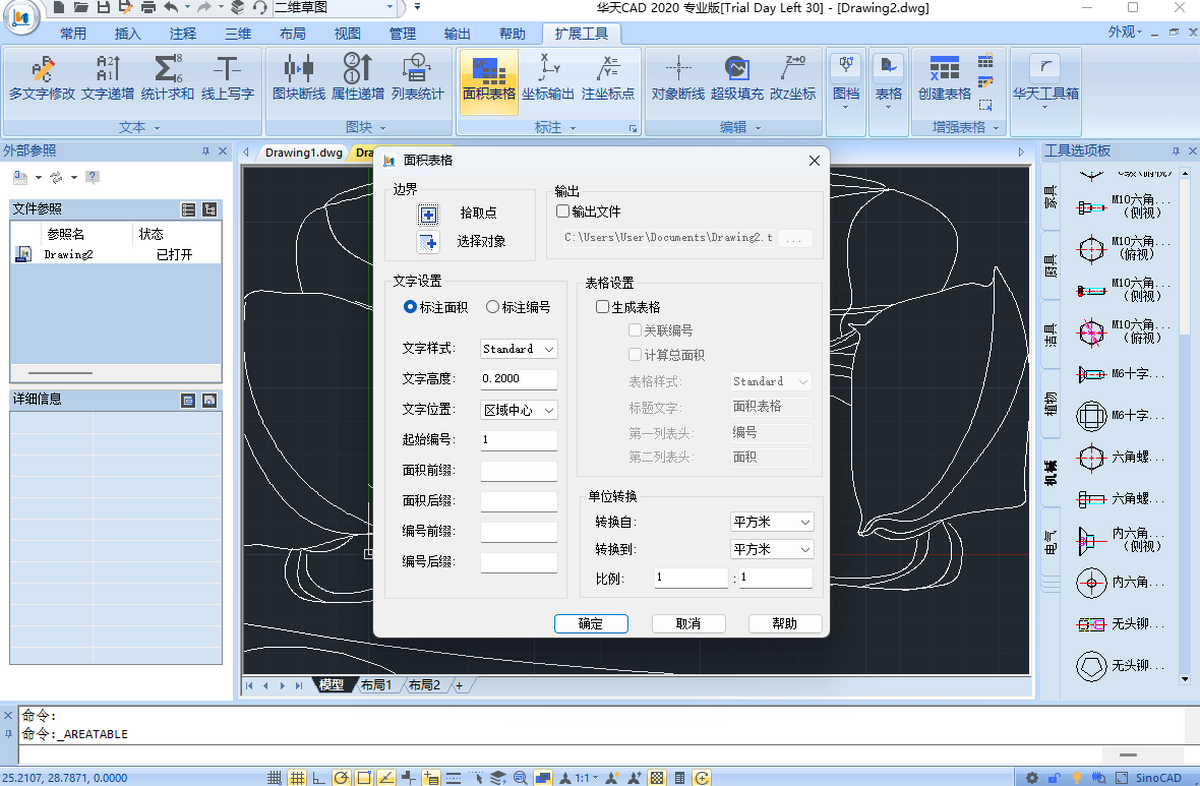Click the 取消 button

[688, 623]
